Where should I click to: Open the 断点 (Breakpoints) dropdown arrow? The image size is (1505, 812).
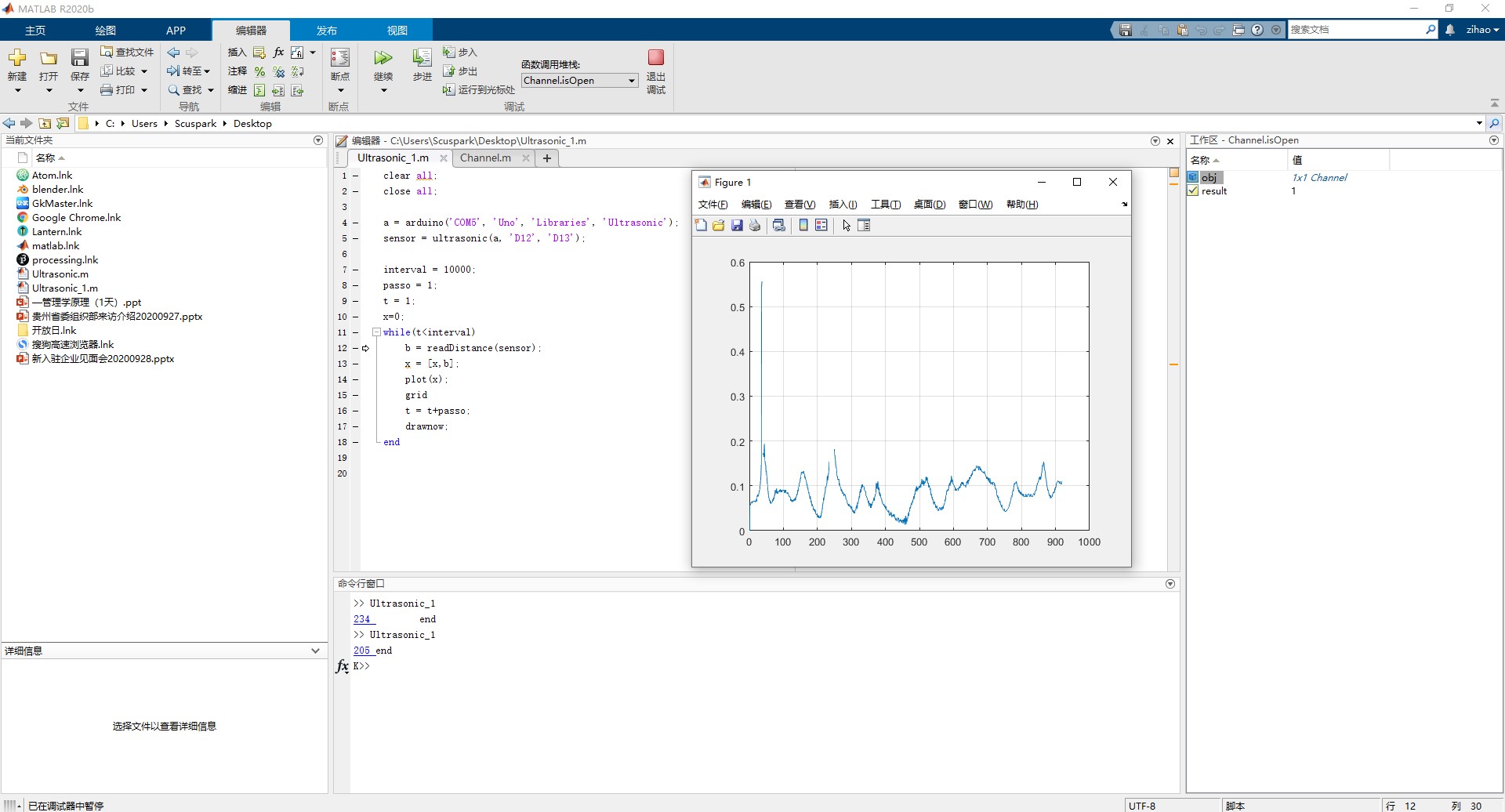click(x=340, y=90)
